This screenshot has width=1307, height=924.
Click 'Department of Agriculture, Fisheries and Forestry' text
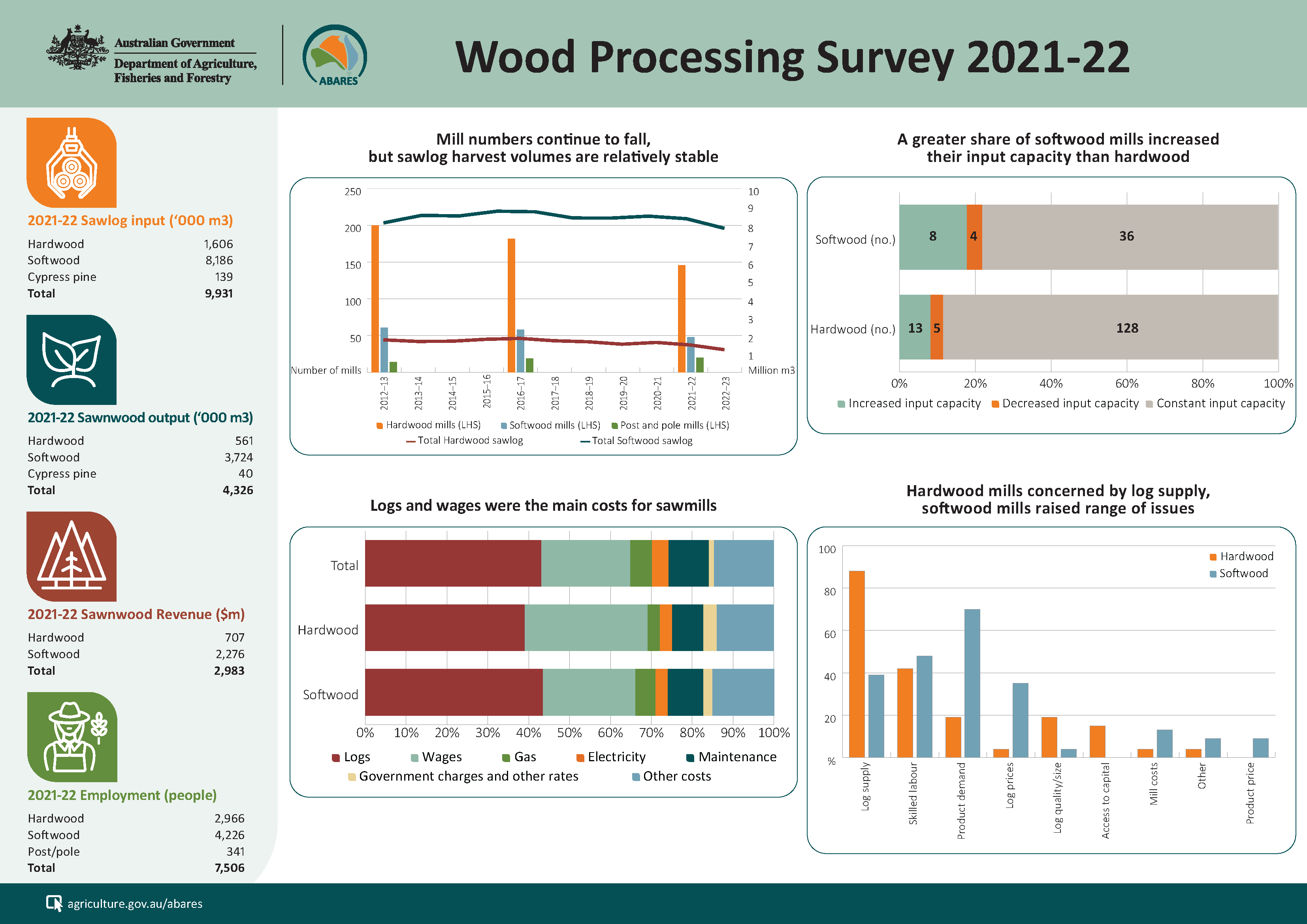click(185, 71)
